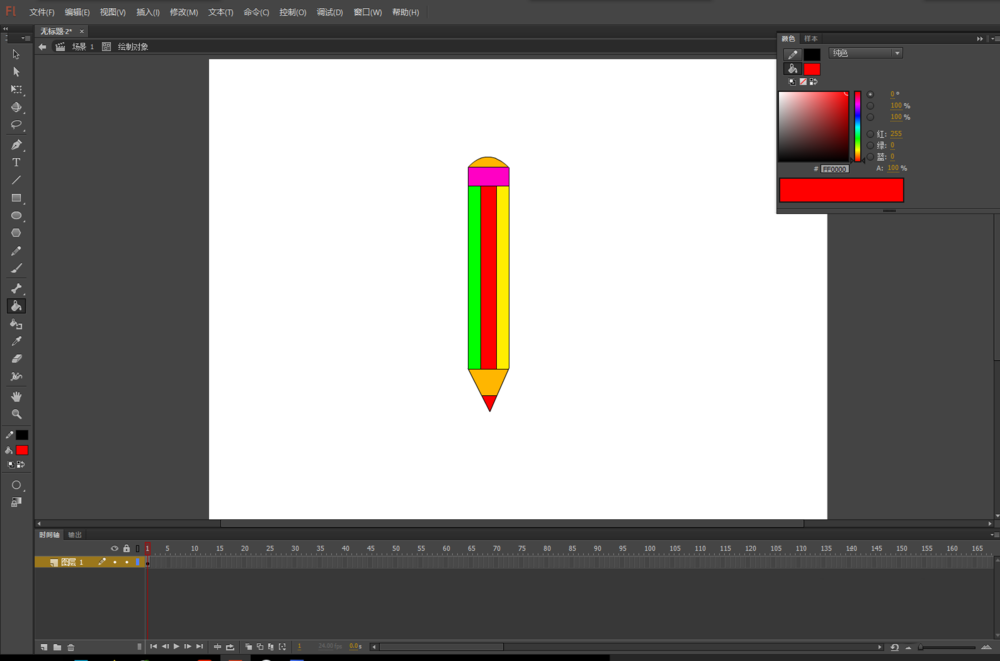Image resolution: width=1000 pixels, height=661 pixels.
Task: Select the Oval tool
Action: [x=16, y=216]
